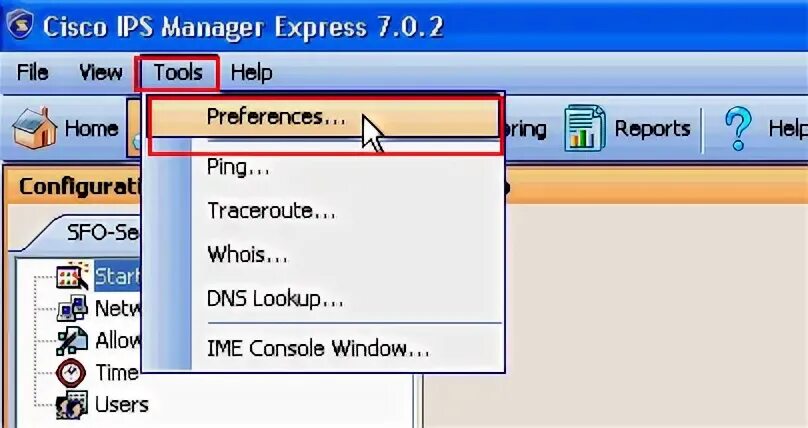The height and width of the screenshot is (428, 808).
Task: Open the File menu
Action: click(32, 72)
